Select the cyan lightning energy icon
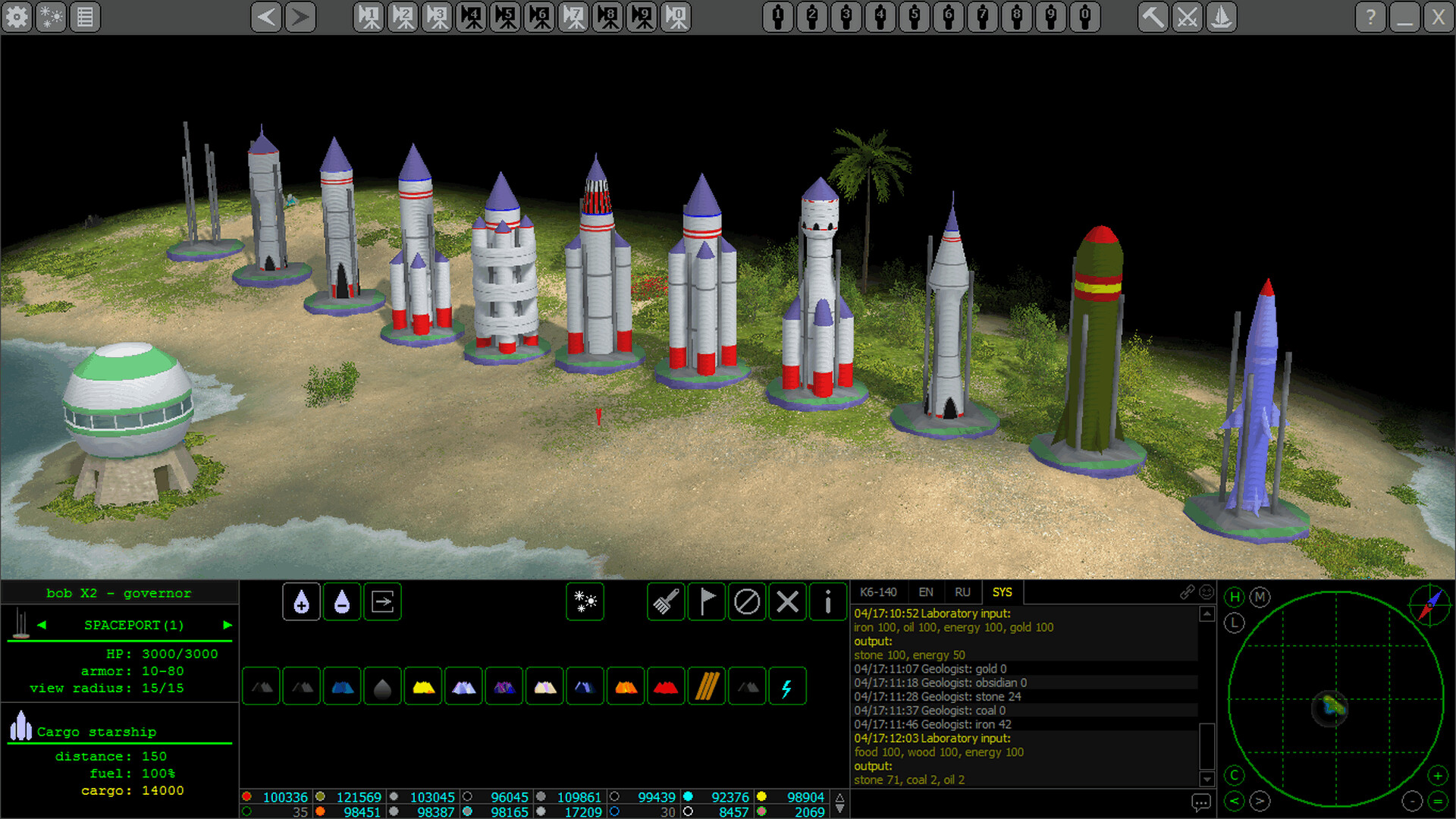Image resolution: width=1456 pixels, height=819 pixels. click(787, 686)
